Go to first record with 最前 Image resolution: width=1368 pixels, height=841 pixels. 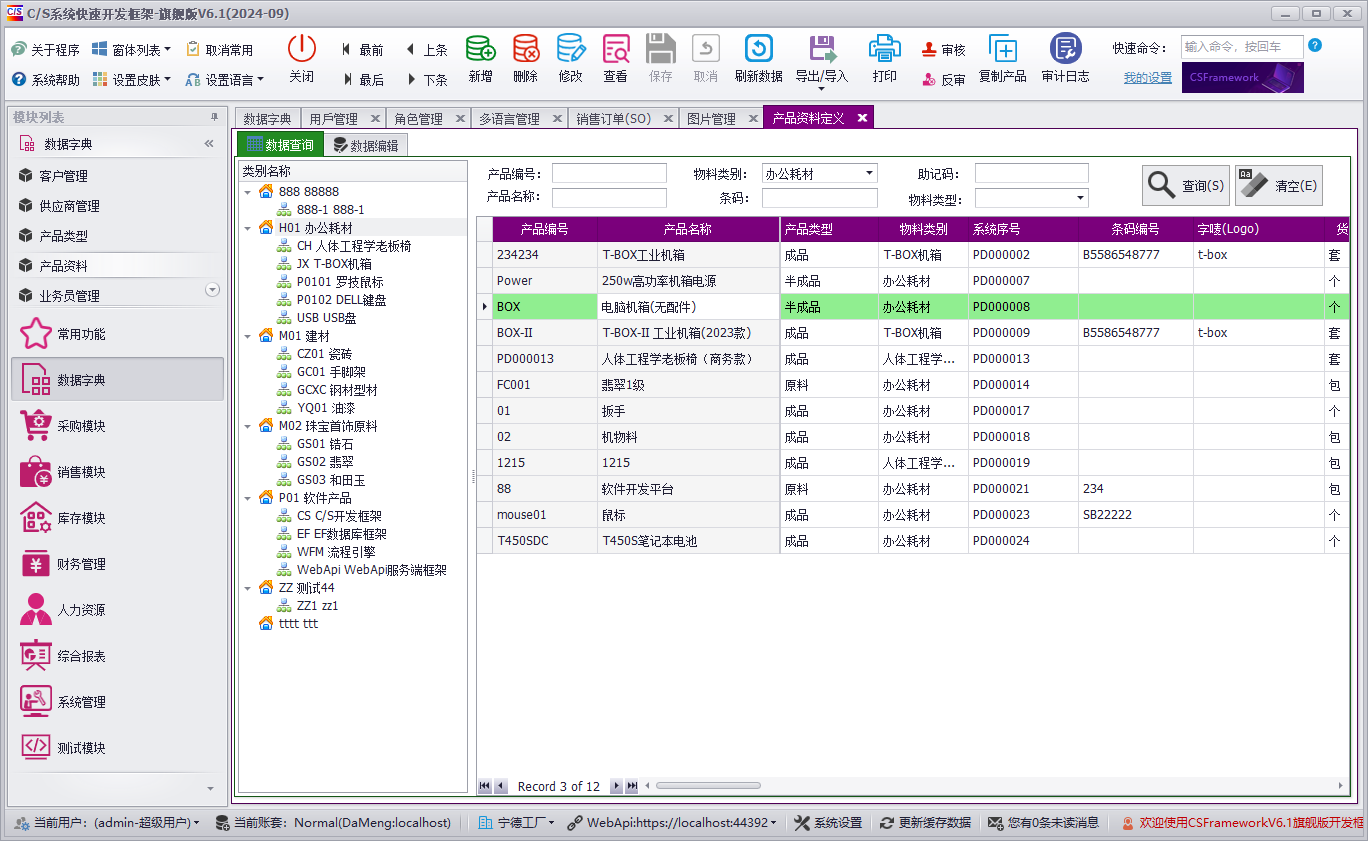coord(362,49)
